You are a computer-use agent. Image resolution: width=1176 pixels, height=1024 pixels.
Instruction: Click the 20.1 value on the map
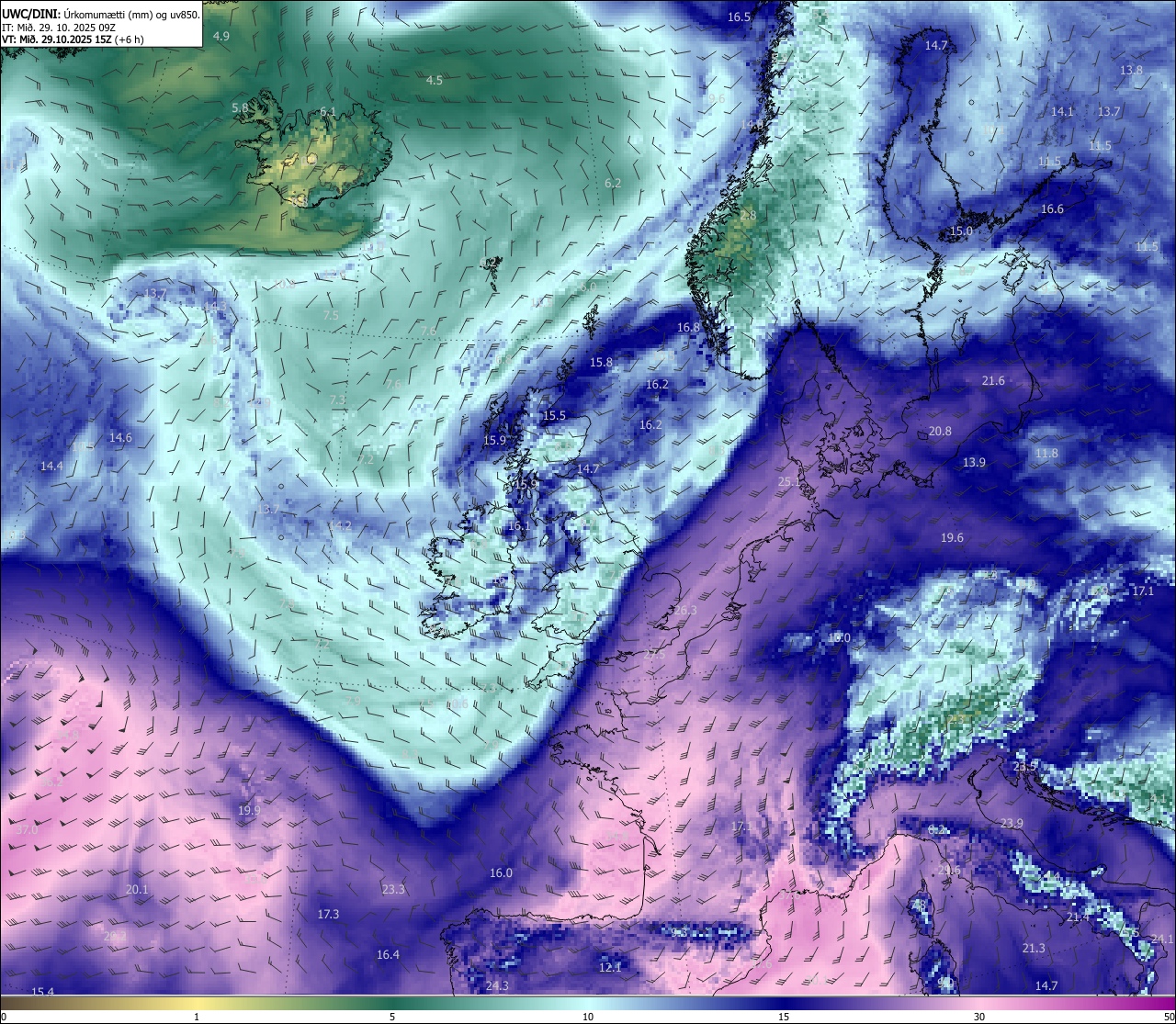click(137, 890)
